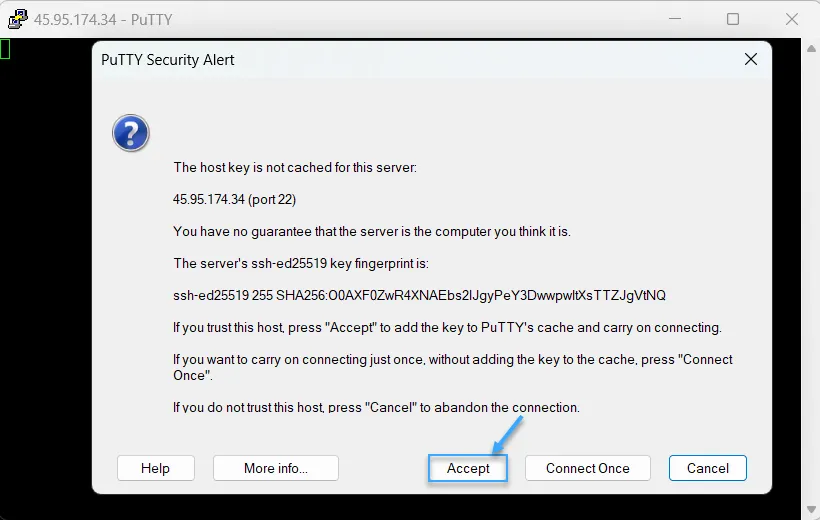
Task: Click the blue question mark icon
Action: coord(131,133)
